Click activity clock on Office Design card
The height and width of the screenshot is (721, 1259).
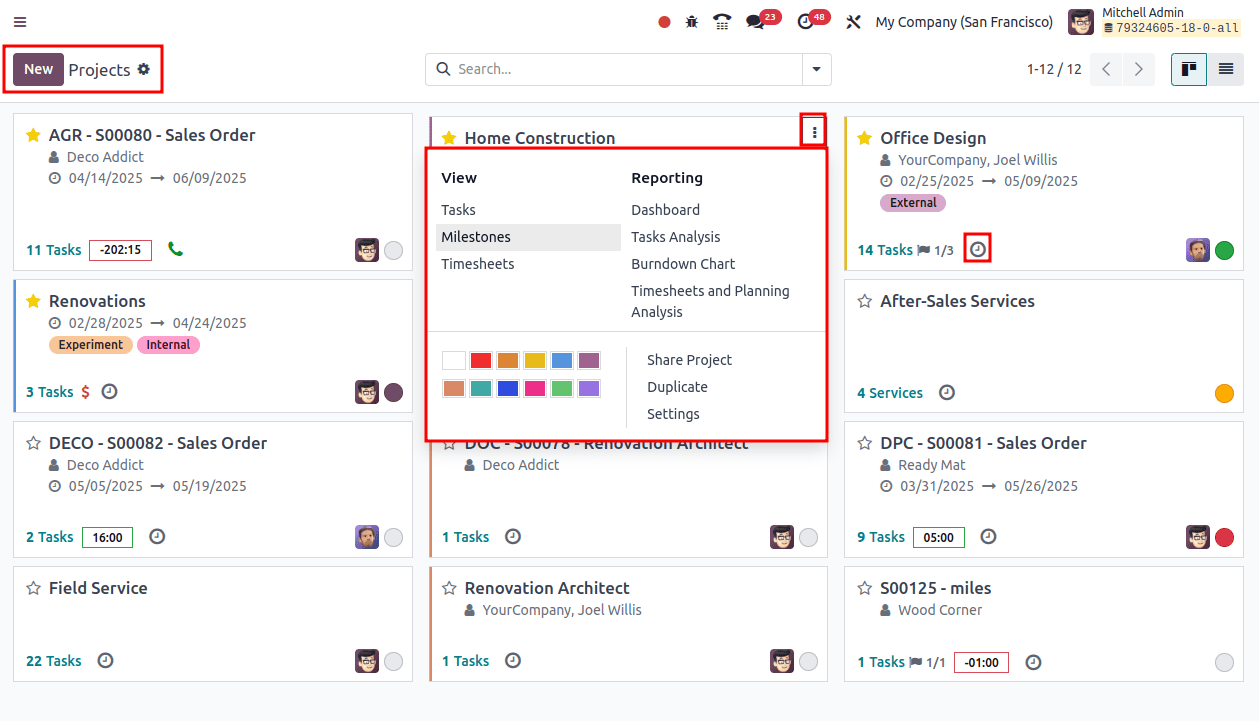(x=978, y=249)
